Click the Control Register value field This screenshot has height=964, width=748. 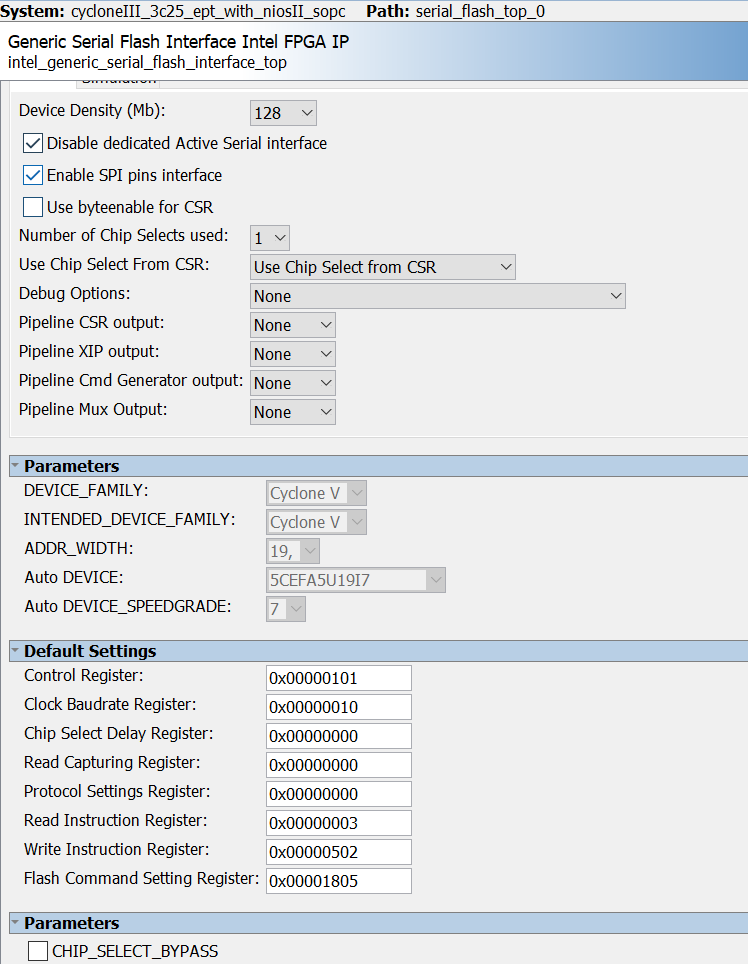click(x=339, y=678)
